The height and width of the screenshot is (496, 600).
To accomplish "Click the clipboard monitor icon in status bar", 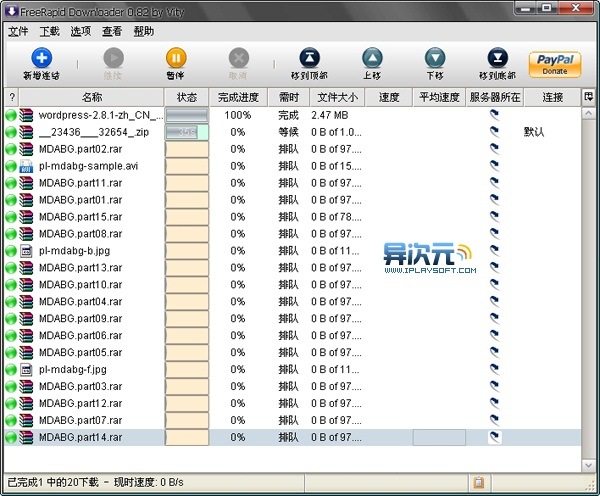I will (x=479, y=483).
